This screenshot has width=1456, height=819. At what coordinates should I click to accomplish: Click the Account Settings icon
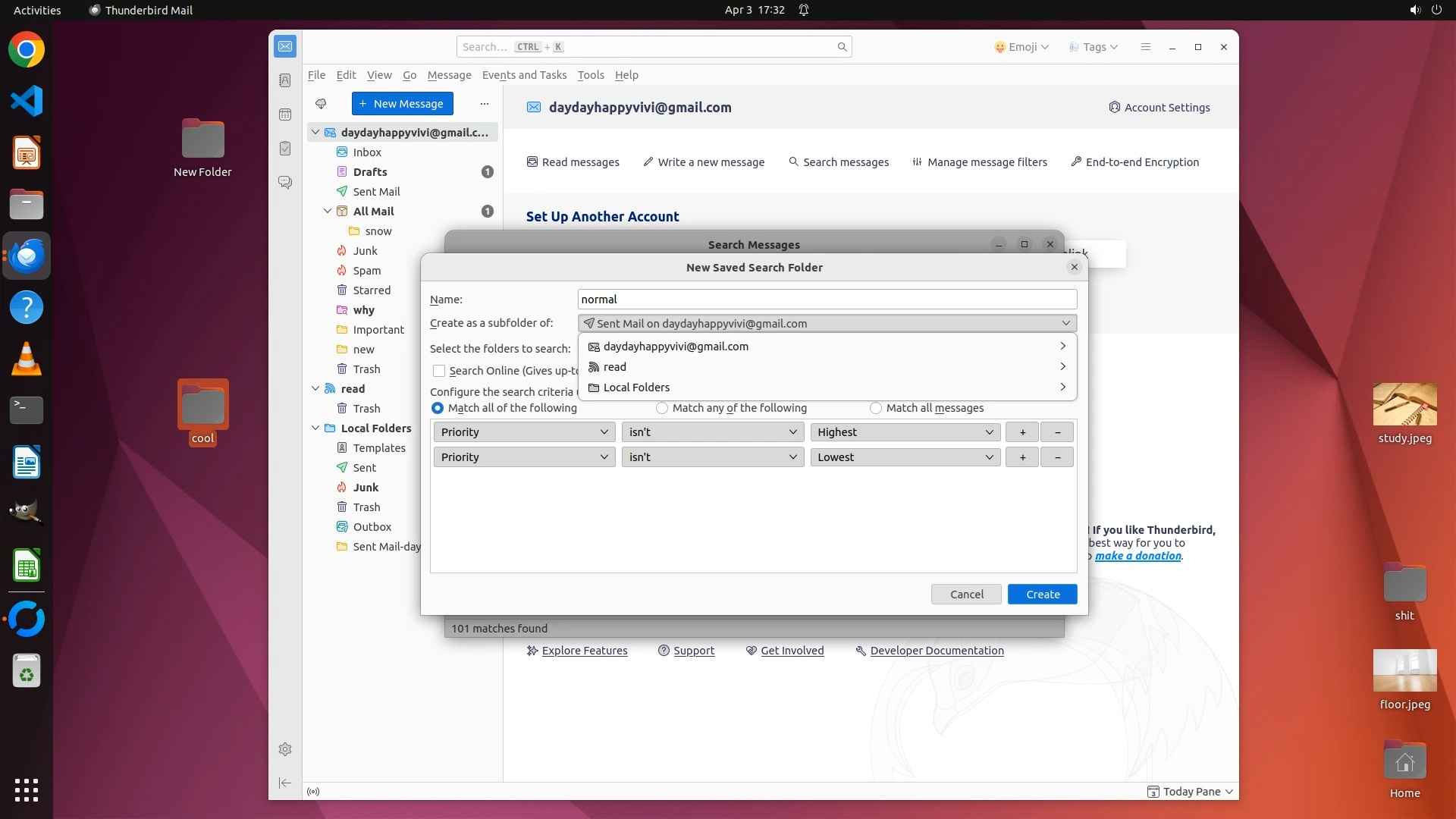click(1114, 108)
